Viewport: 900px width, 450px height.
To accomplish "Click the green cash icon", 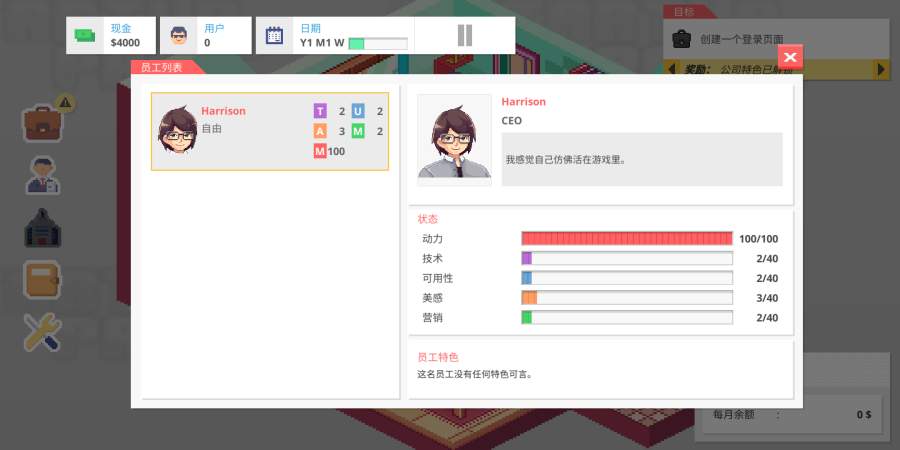I will coord(86,36).
